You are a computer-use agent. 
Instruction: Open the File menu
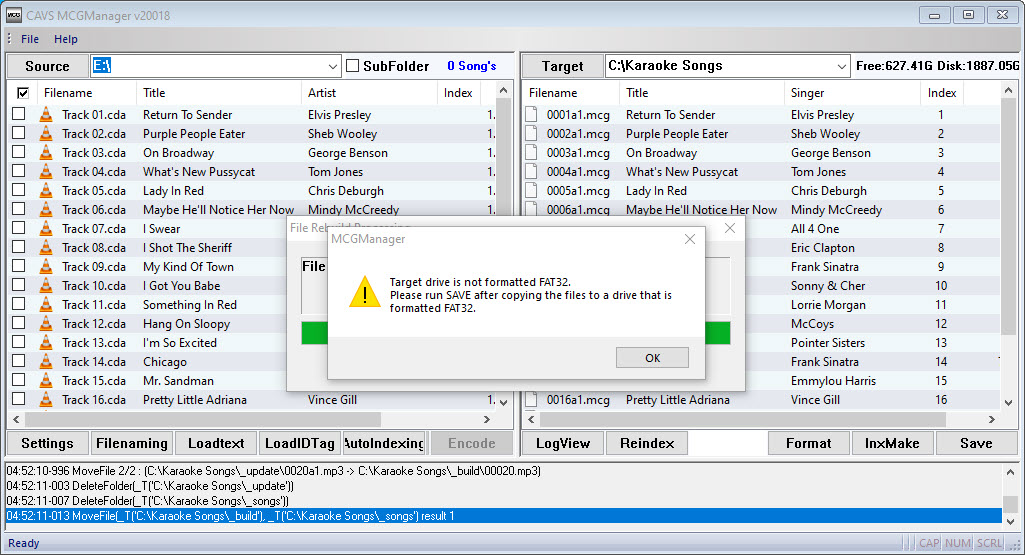(x=29, y=39)
